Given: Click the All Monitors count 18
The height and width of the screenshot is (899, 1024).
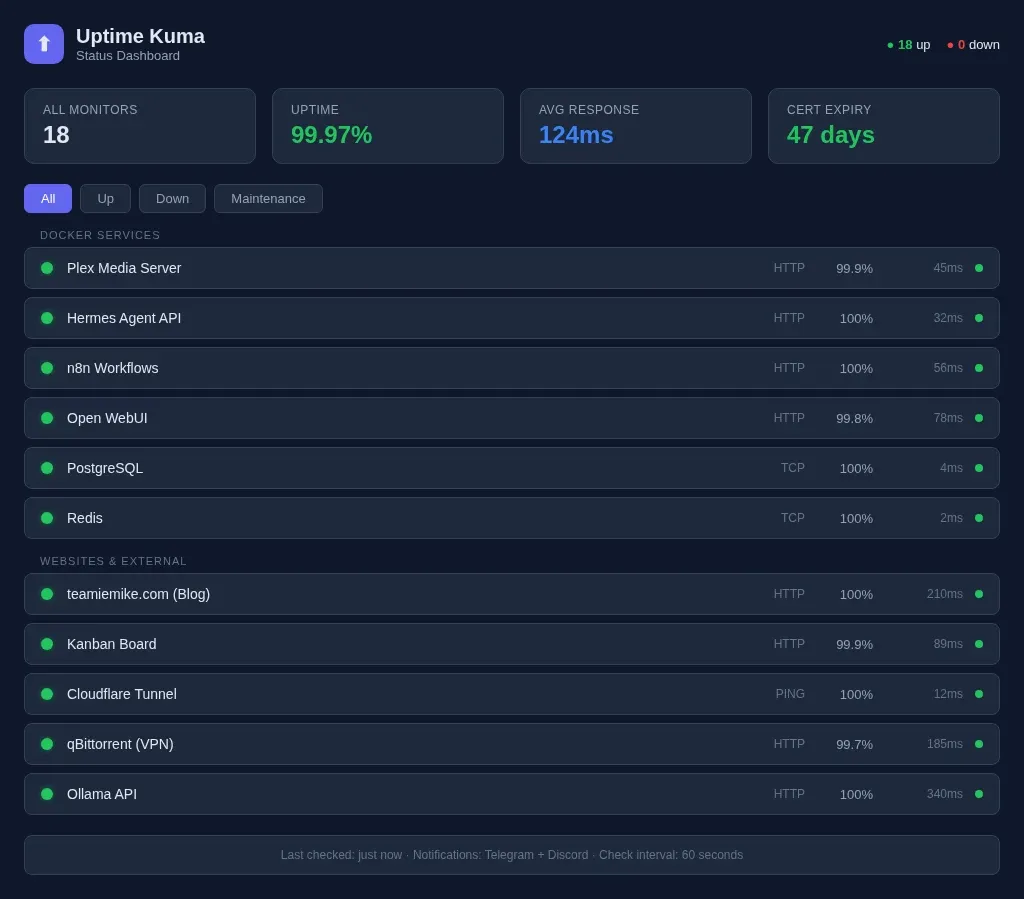Looking at the screenshot, I should pyautogui.click(x=56, y=134).
